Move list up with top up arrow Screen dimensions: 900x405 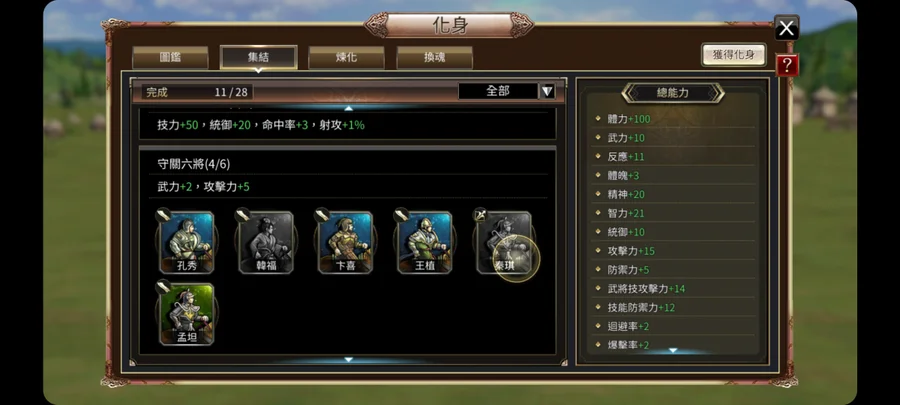coord(348,107)
